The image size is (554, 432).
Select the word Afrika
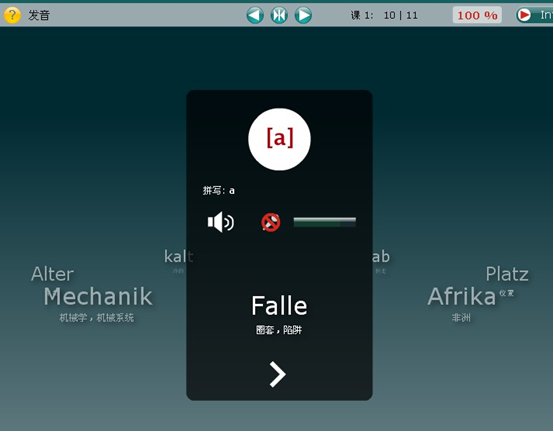(462, 297)
